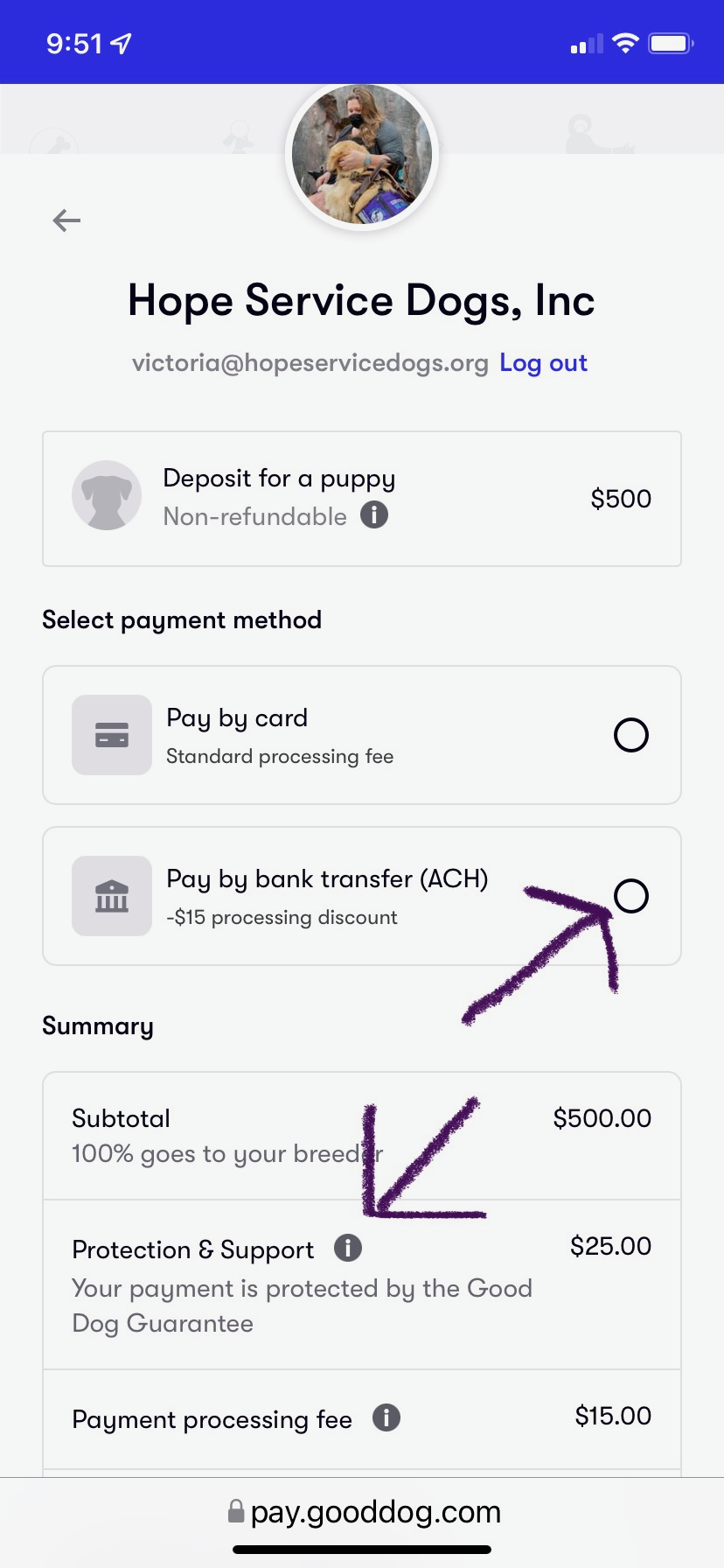Tap the Hope Service Dogs, Inc title
724x1568 pixels.
point(362,300)
